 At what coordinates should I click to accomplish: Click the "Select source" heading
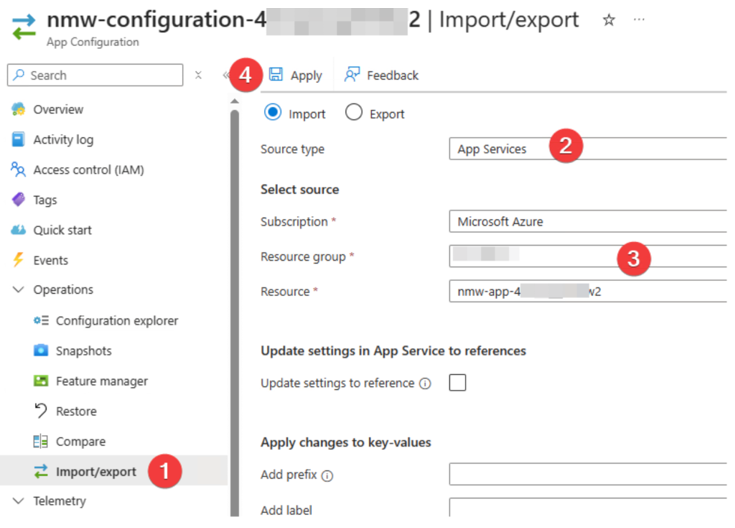coord(300,189)
